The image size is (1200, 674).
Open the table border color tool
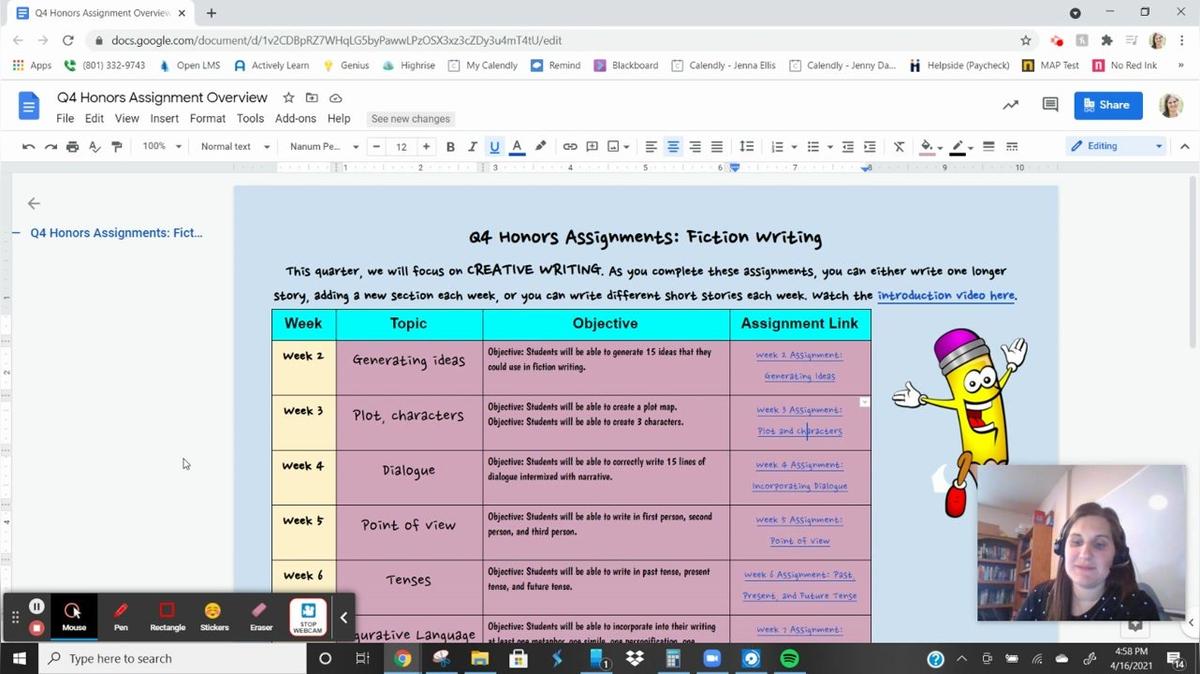point(960,146)
